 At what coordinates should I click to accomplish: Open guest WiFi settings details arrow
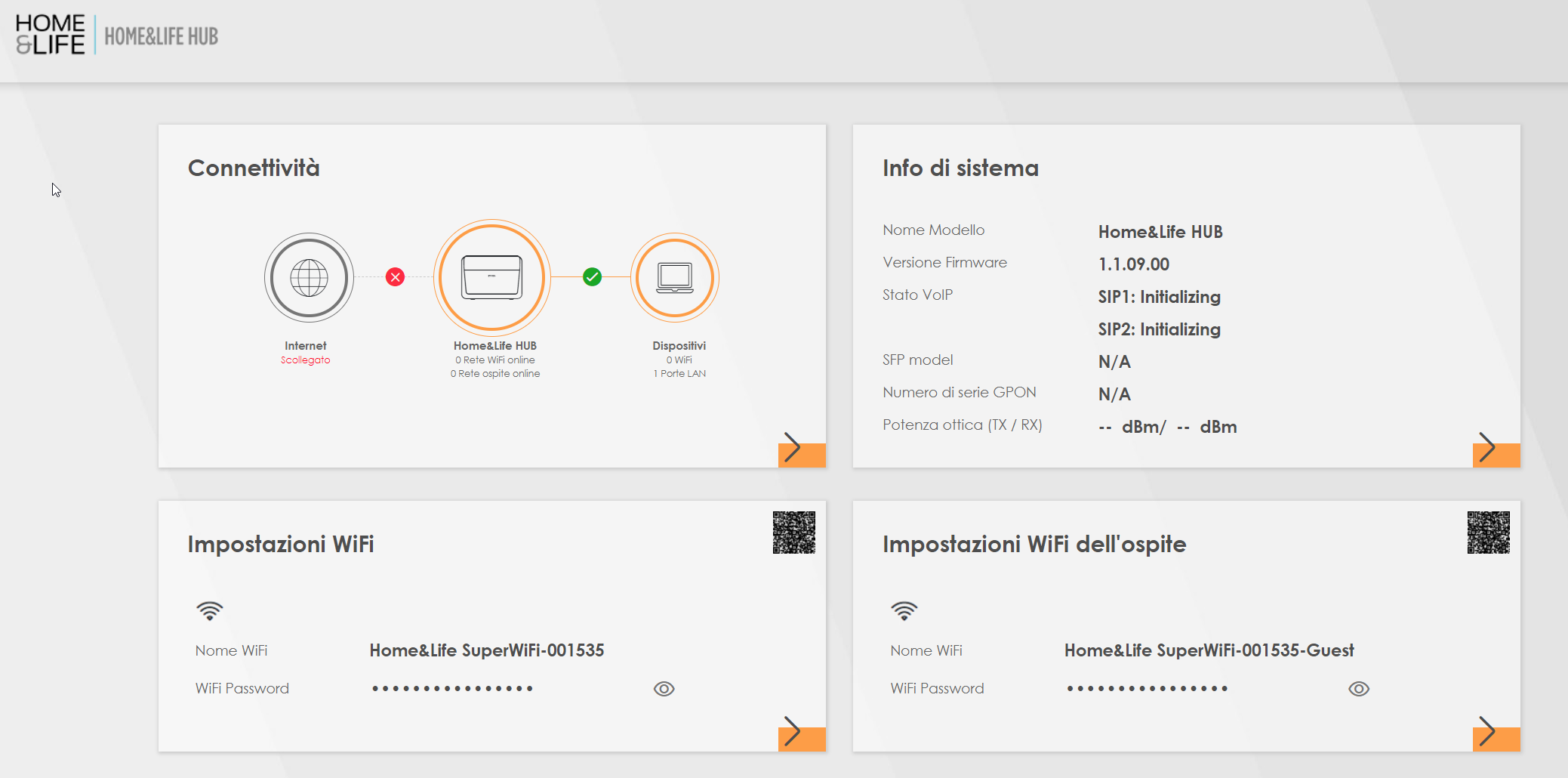tap(1496, 733)
